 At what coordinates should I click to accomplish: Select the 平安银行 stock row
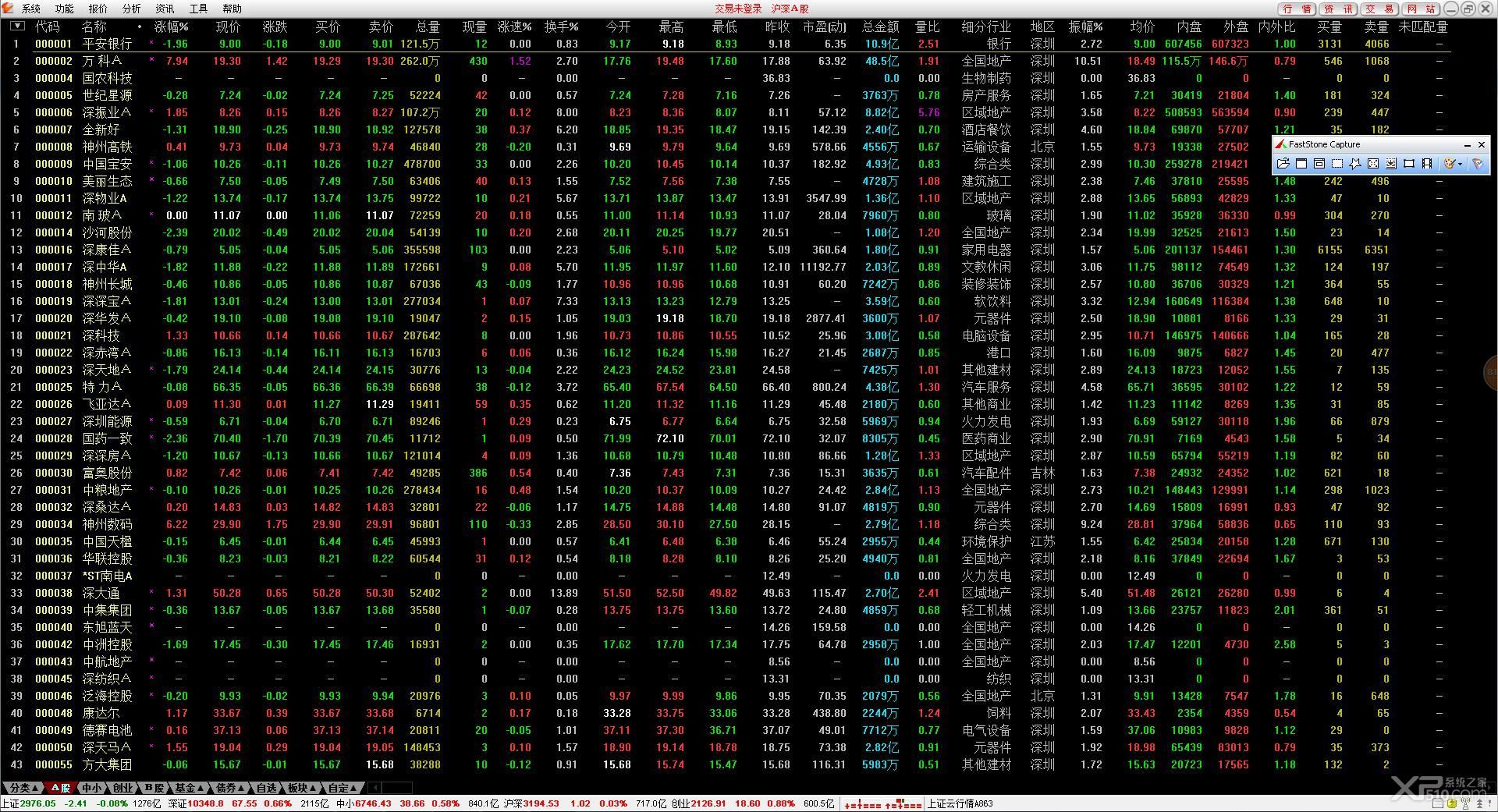[726, 44]
